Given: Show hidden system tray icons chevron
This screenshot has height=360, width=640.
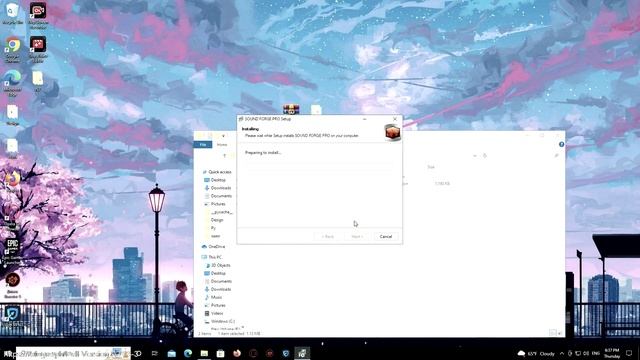Looking at the screenshot, I should (x=562, y=353).
